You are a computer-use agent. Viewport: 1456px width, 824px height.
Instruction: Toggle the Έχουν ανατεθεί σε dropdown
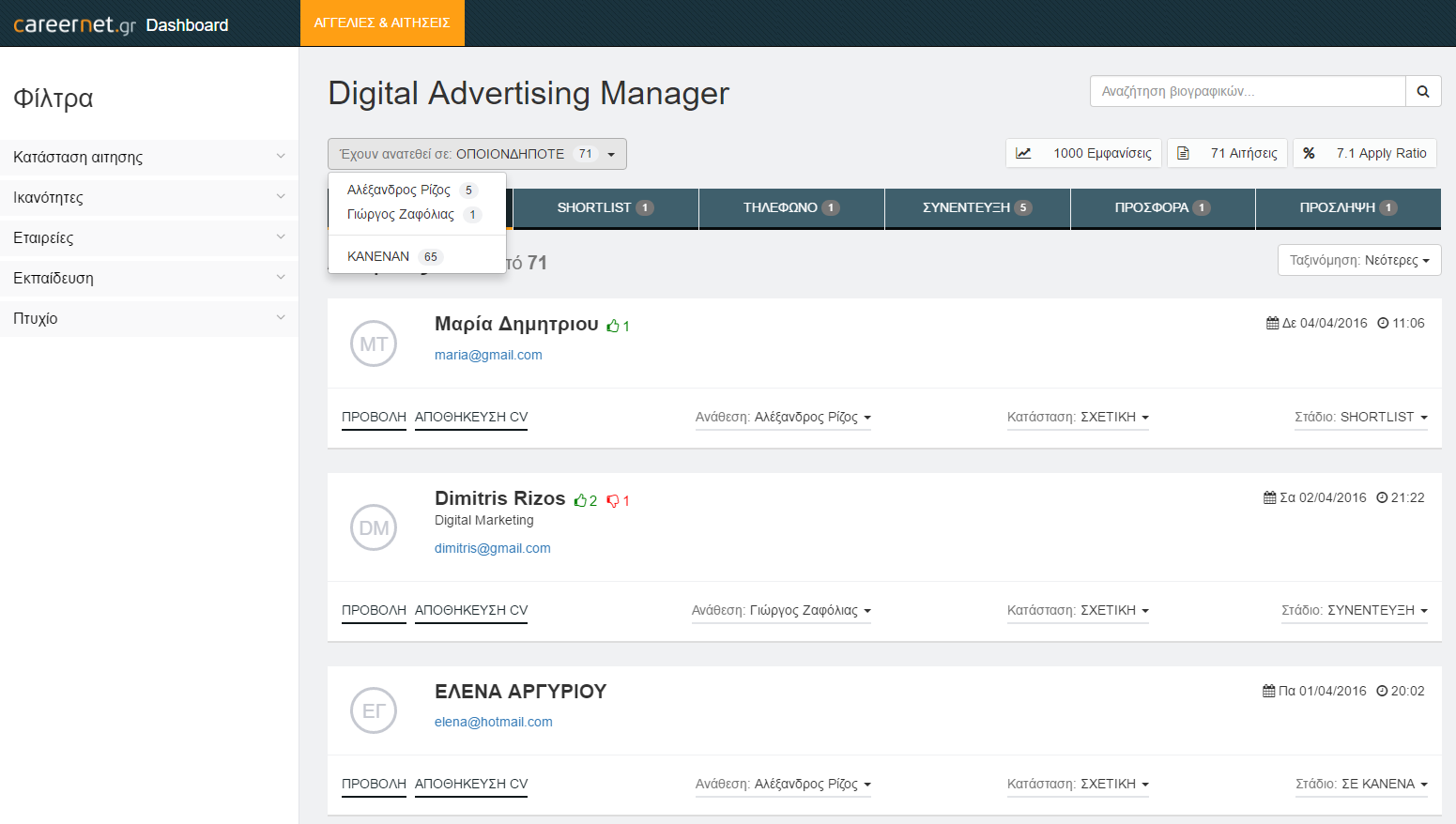click(x=477, y=154)
